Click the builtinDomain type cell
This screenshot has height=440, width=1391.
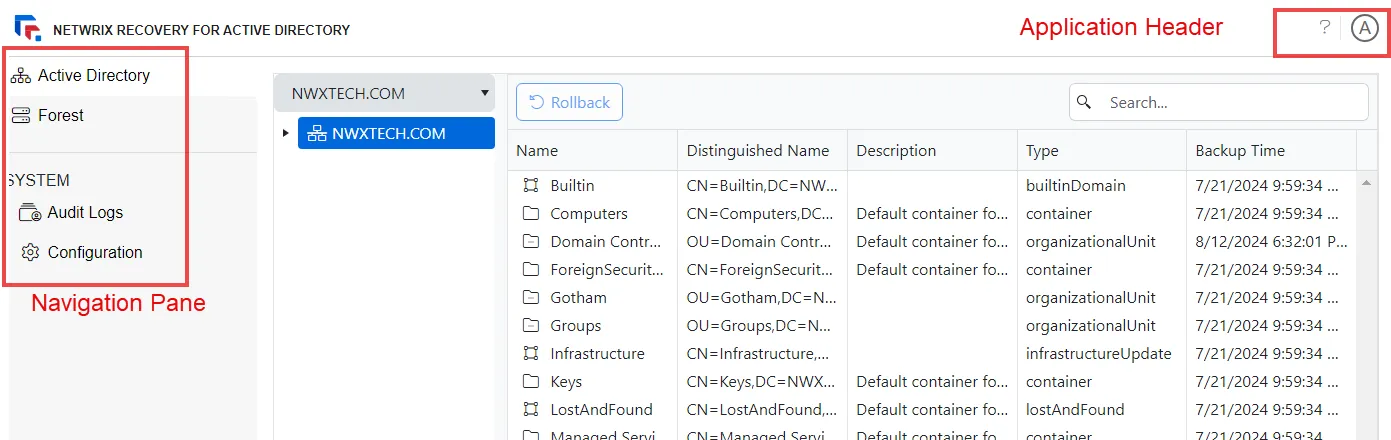click(1076, 185)
